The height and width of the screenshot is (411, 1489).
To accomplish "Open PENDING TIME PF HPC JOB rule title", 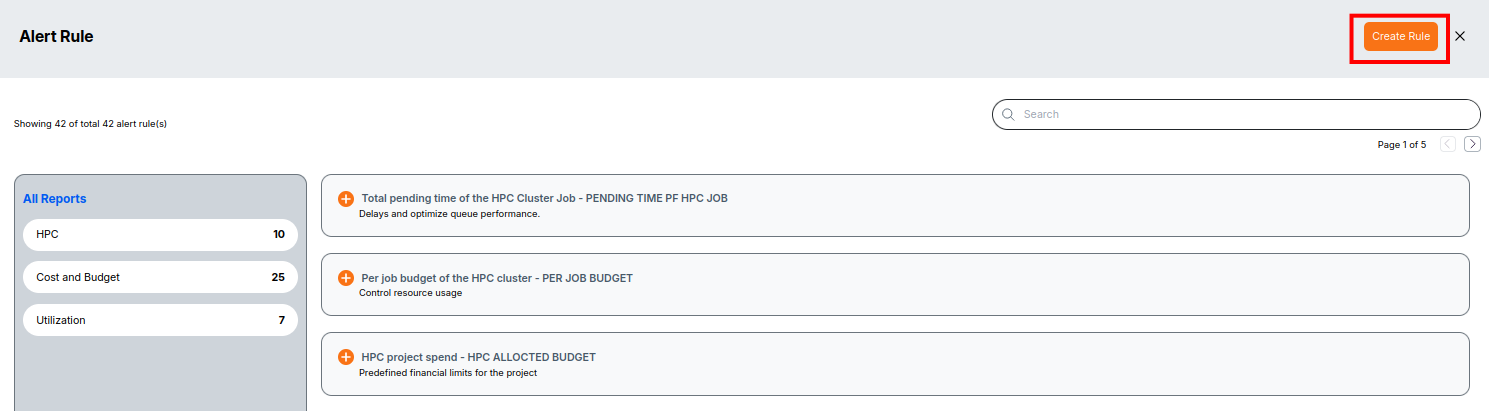I will 544,198.
